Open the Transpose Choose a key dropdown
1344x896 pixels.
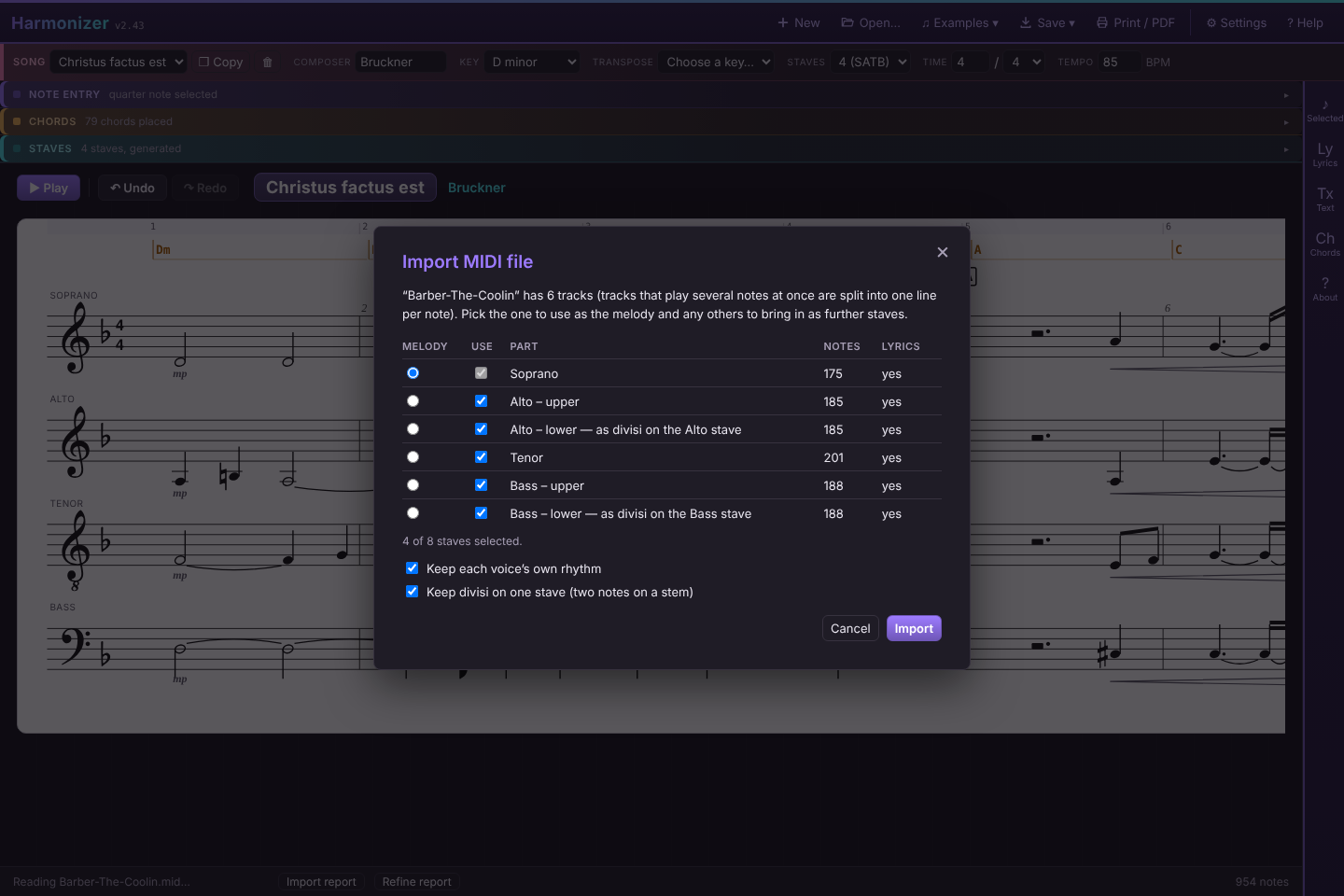click(717, 62)
